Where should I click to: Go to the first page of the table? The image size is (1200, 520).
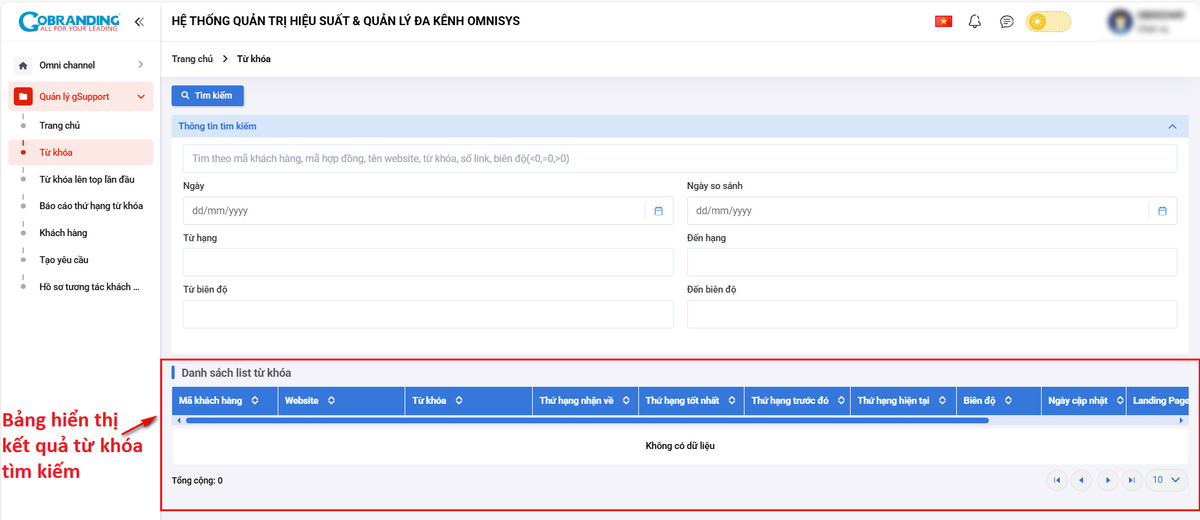(1057, 480)
